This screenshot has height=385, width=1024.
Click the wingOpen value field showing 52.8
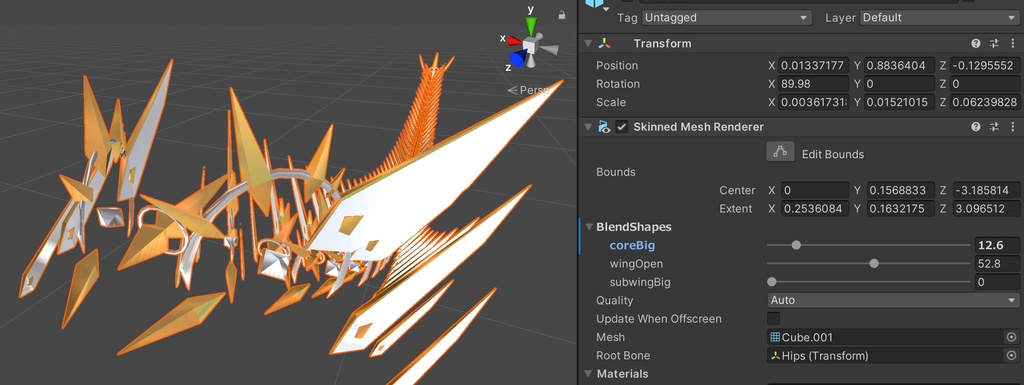(998, 264)
